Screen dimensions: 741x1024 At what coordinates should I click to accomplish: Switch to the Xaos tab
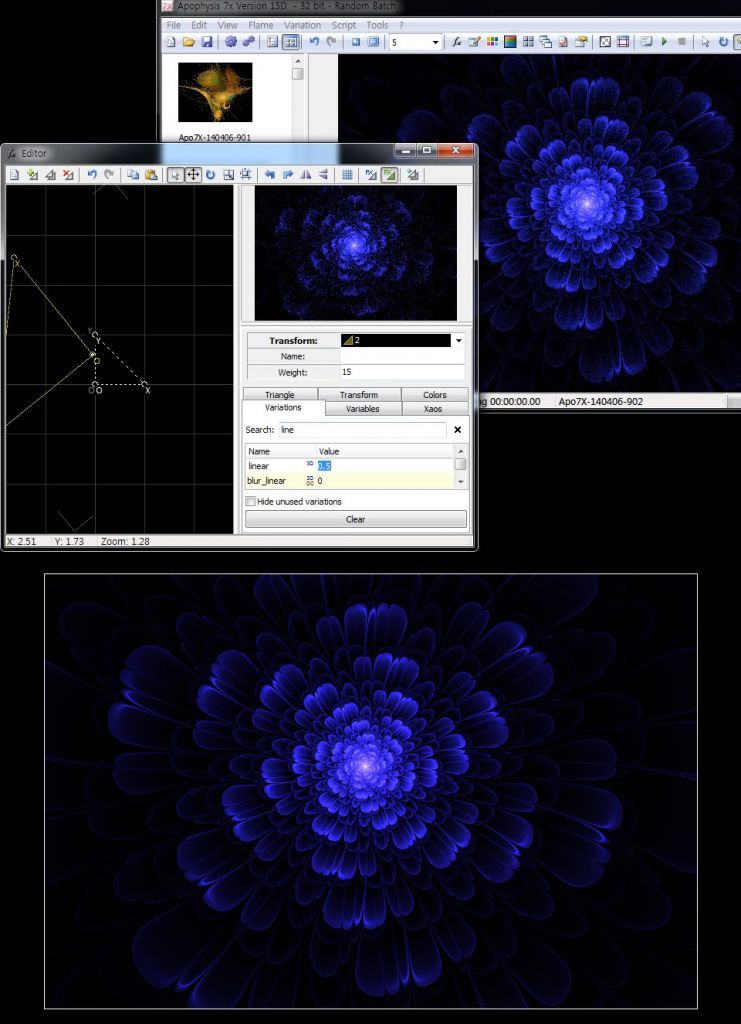point(433,409)
